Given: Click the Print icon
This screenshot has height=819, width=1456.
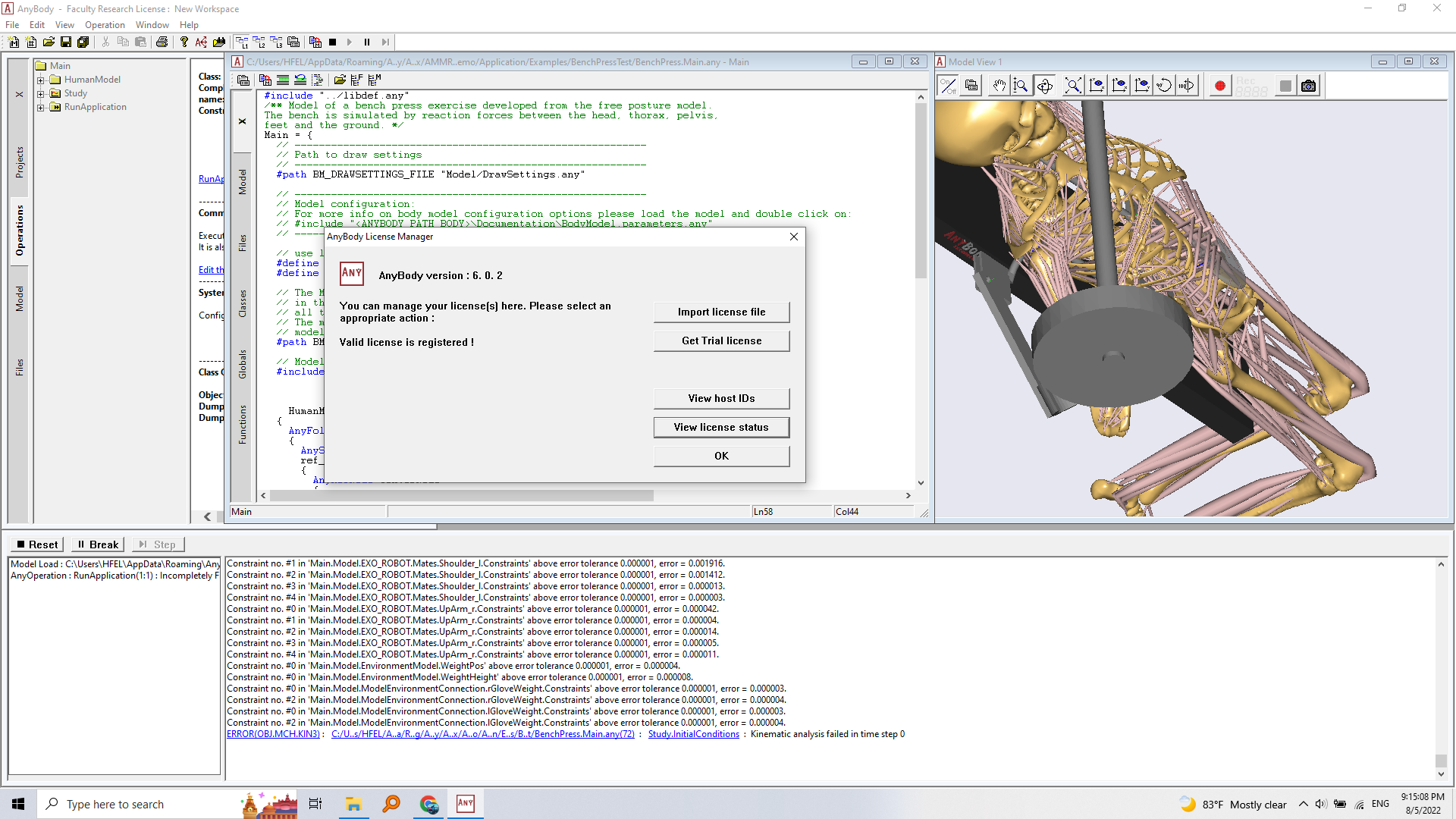Looking at the screenshot, I should point(162,42).
